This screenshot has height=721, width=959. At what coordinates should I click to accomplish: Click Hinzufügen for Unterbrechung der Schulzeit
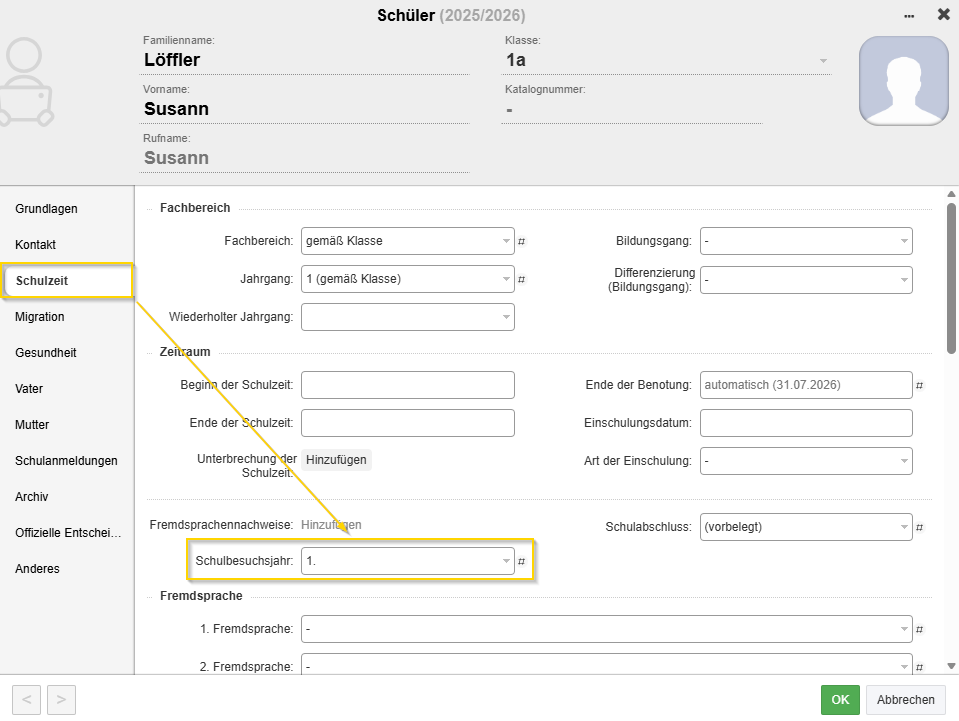click(x=336, y=460)
